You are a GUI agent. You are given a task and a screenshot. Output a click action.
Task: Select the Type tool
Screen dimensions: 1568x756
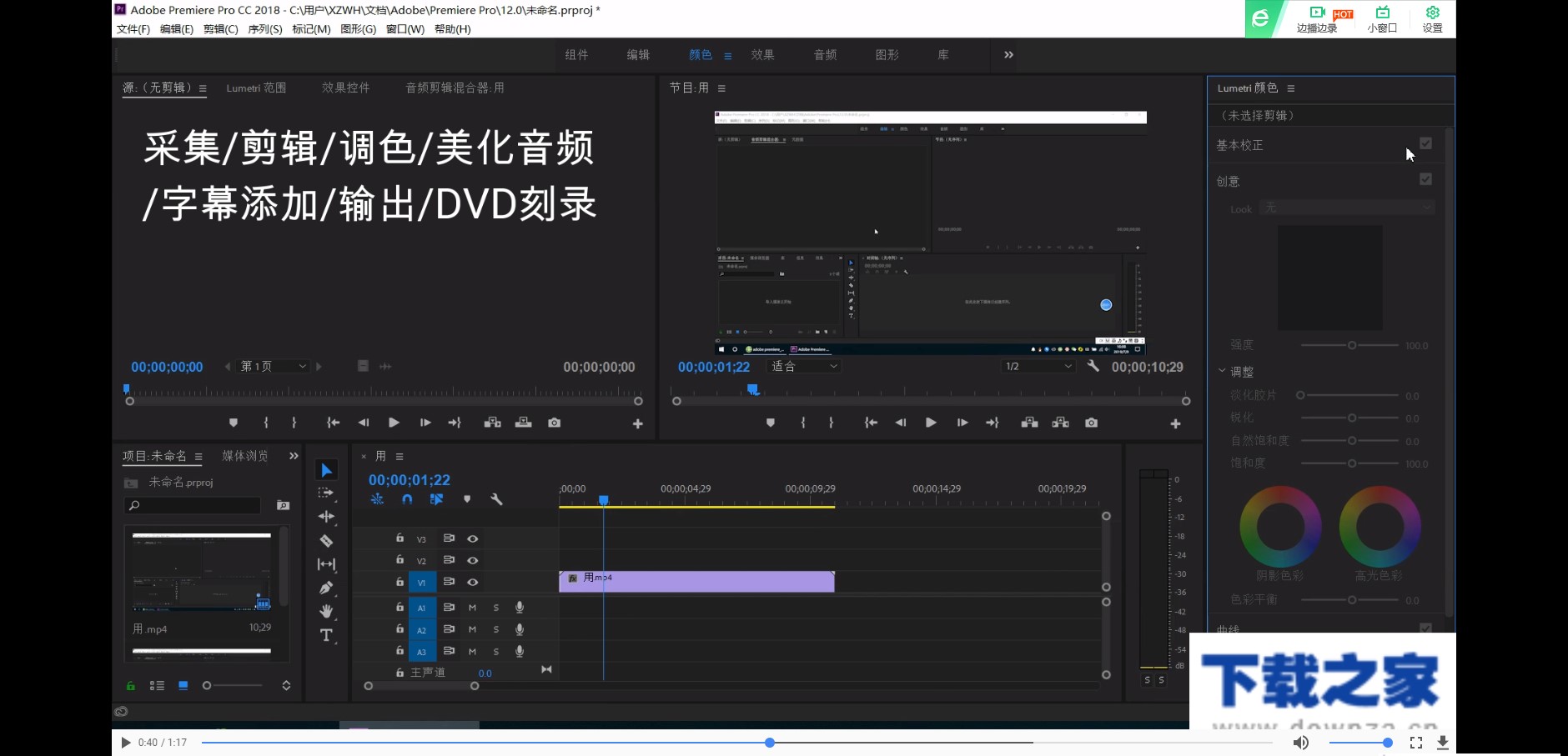(x=326, y=635)
